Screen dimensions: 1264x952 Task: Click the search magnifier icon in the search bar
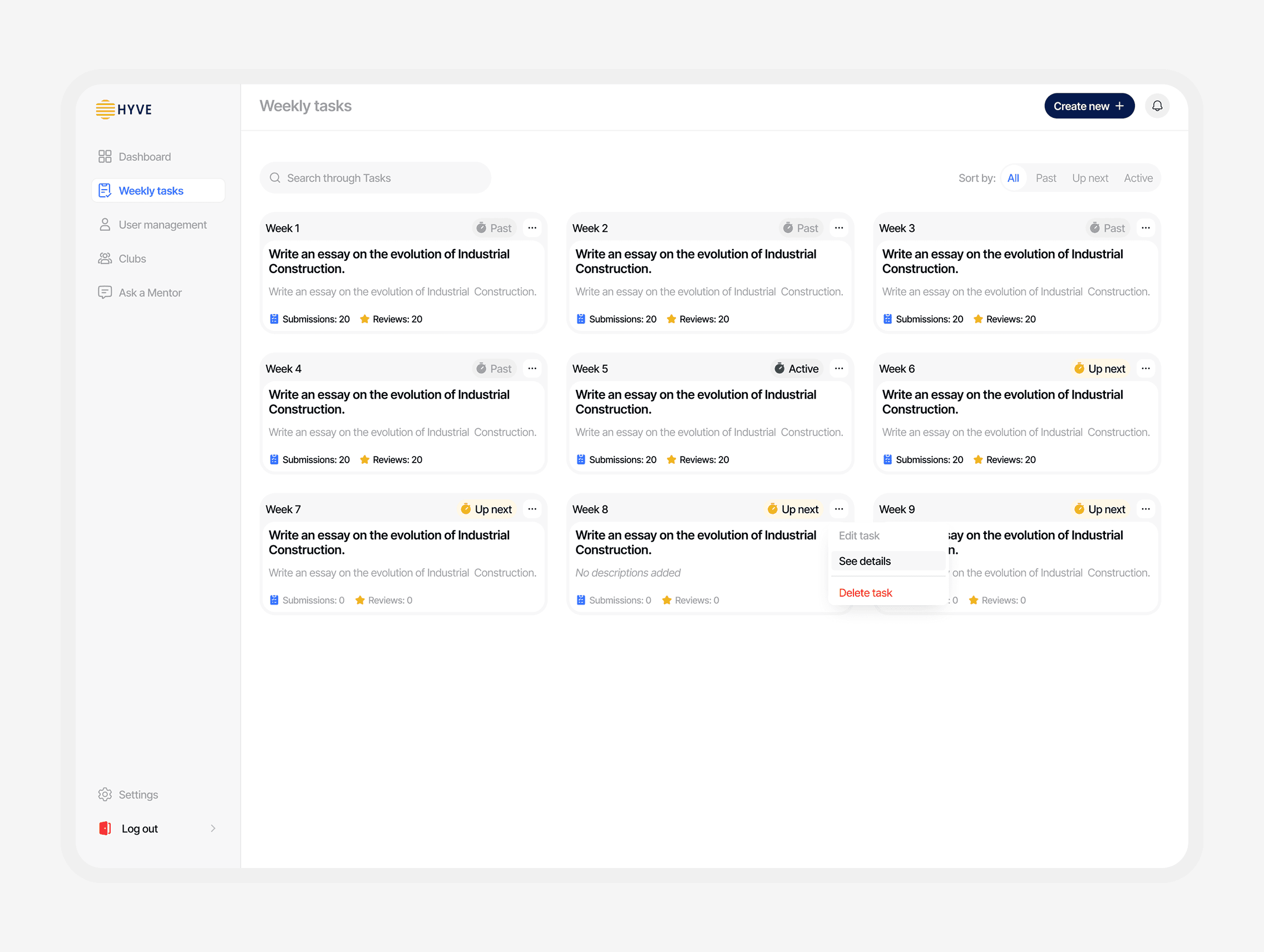[x=275, y=177]
